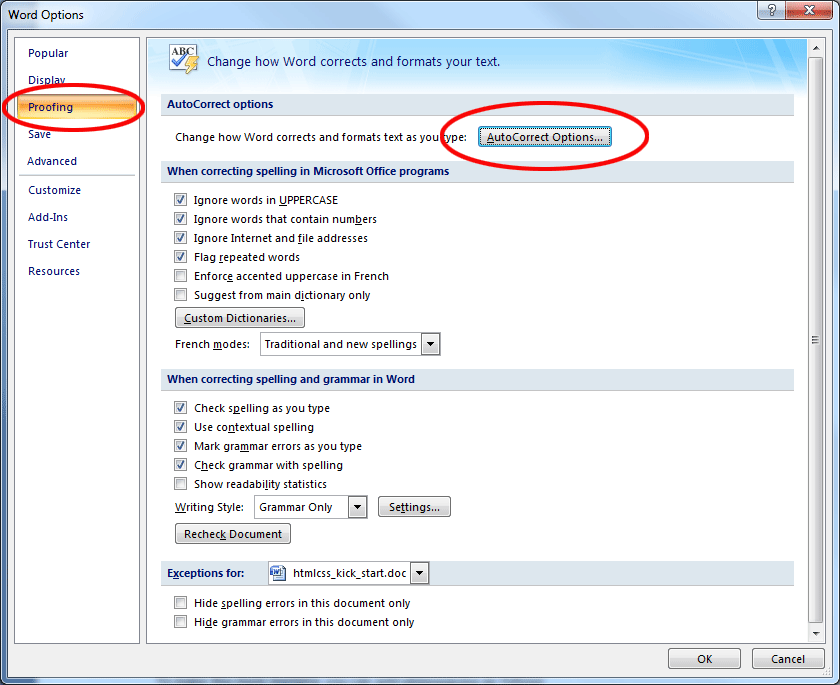Click 'Change how Word corrects and formats your text' heading
The image size is (840, 685).
click(x=354, y=62)
